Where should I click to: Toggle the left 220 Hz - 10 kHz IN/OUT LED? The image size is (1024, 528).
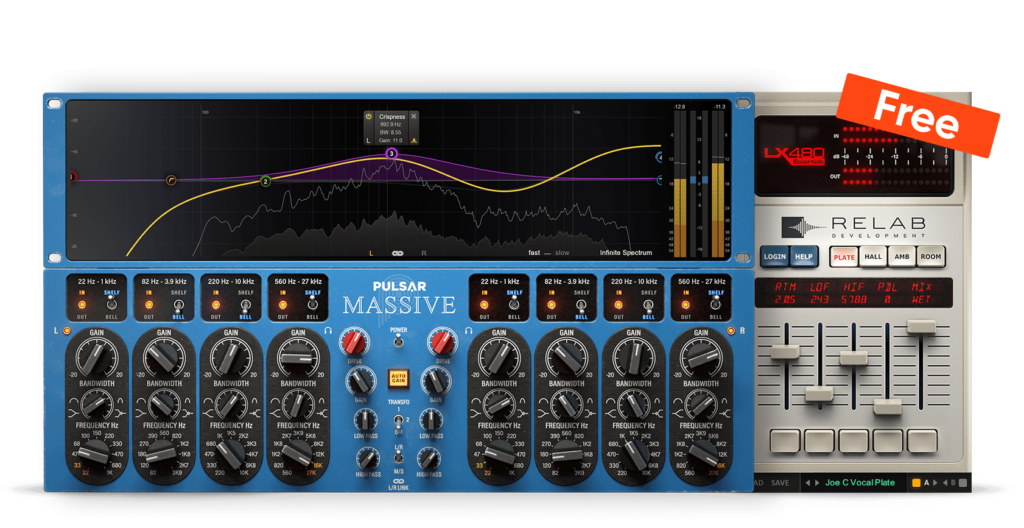[216, 305]
